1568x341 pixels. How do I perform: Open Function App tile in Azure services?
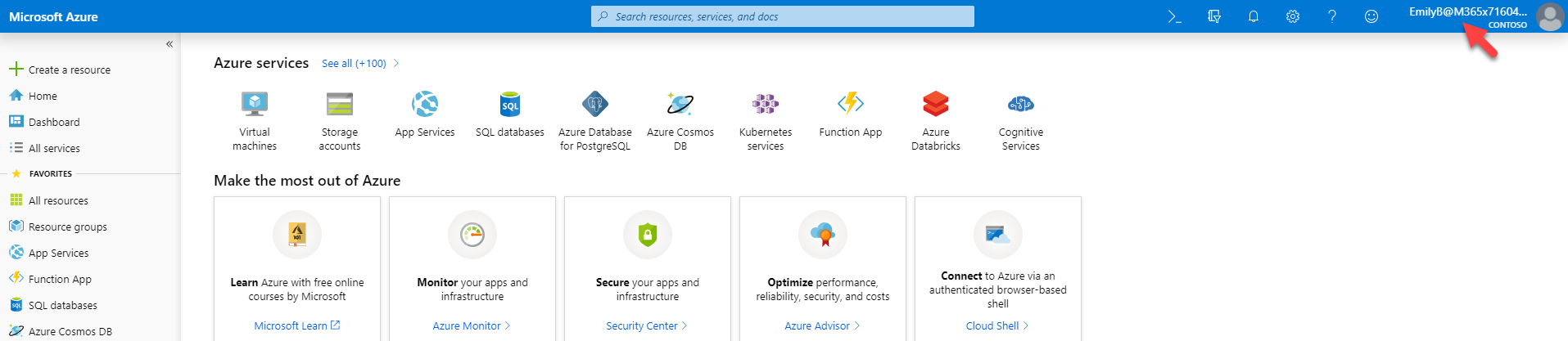(851, 114)
